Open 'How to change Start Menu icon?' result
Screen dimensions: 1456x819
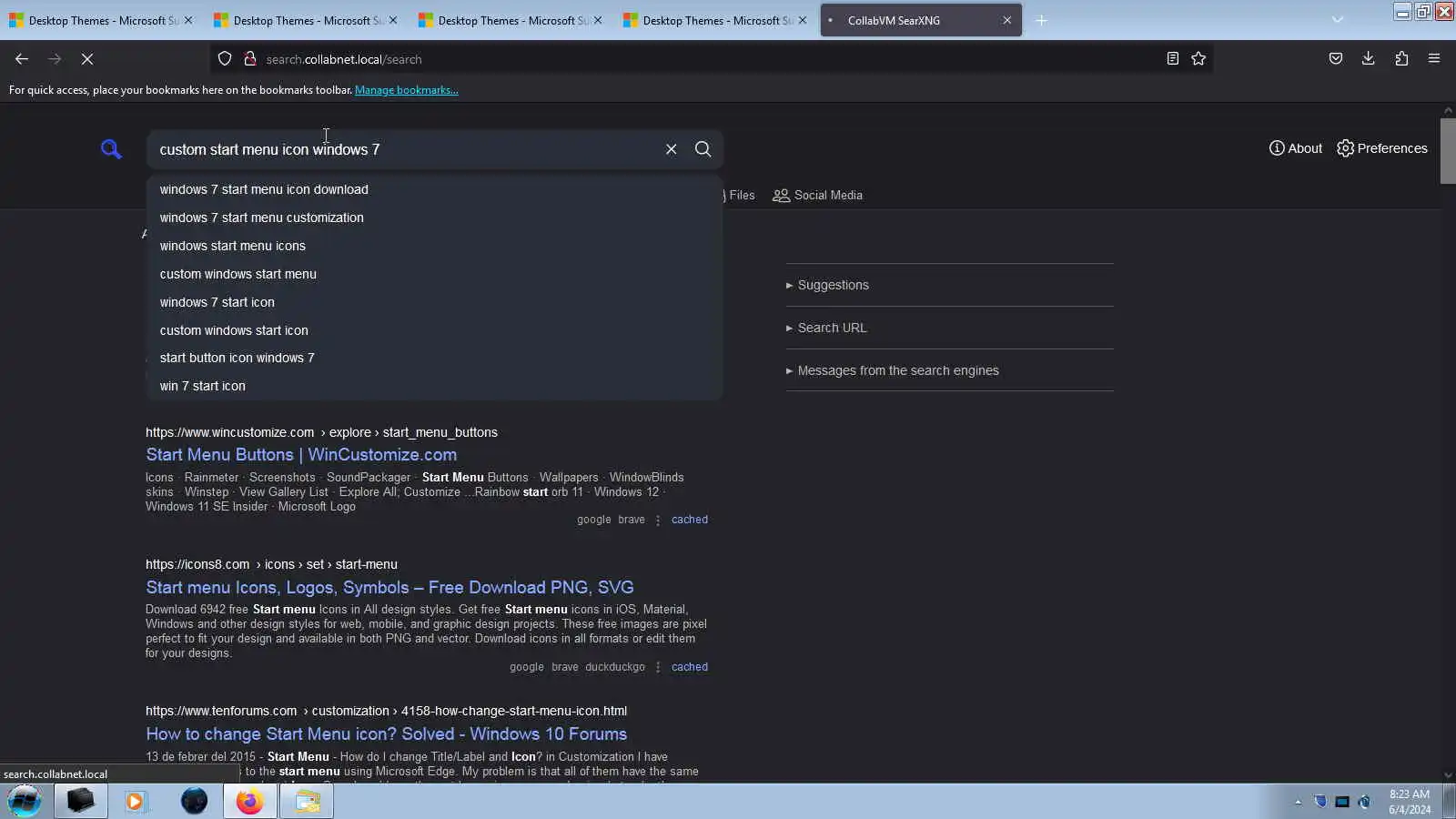point(386,734)
